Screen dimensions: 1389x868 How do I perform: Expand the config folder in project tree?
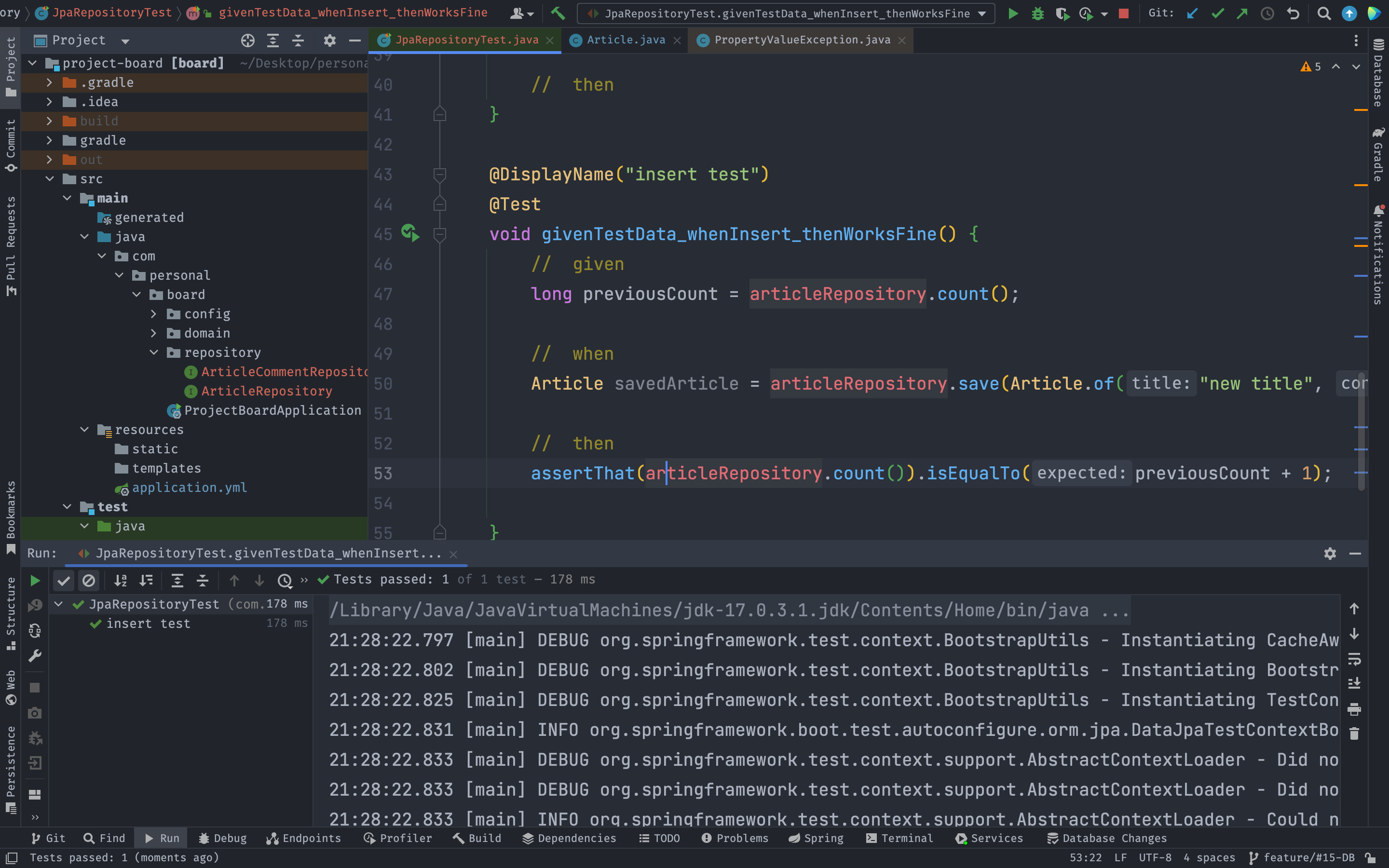coord(153,314)
